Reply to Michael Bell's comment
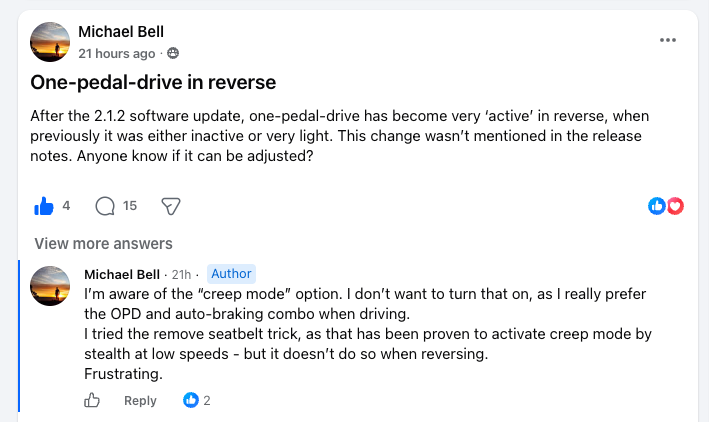This screenshot has width=709, height=422. click(140, 401)
